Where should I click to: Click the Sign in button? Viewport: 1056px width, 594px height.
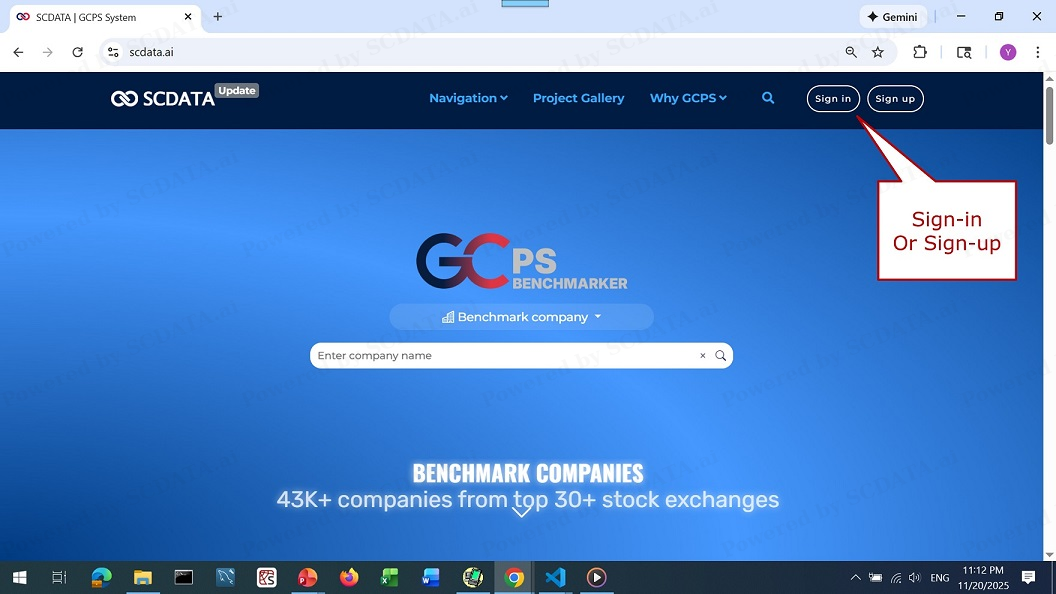[833, 99]
